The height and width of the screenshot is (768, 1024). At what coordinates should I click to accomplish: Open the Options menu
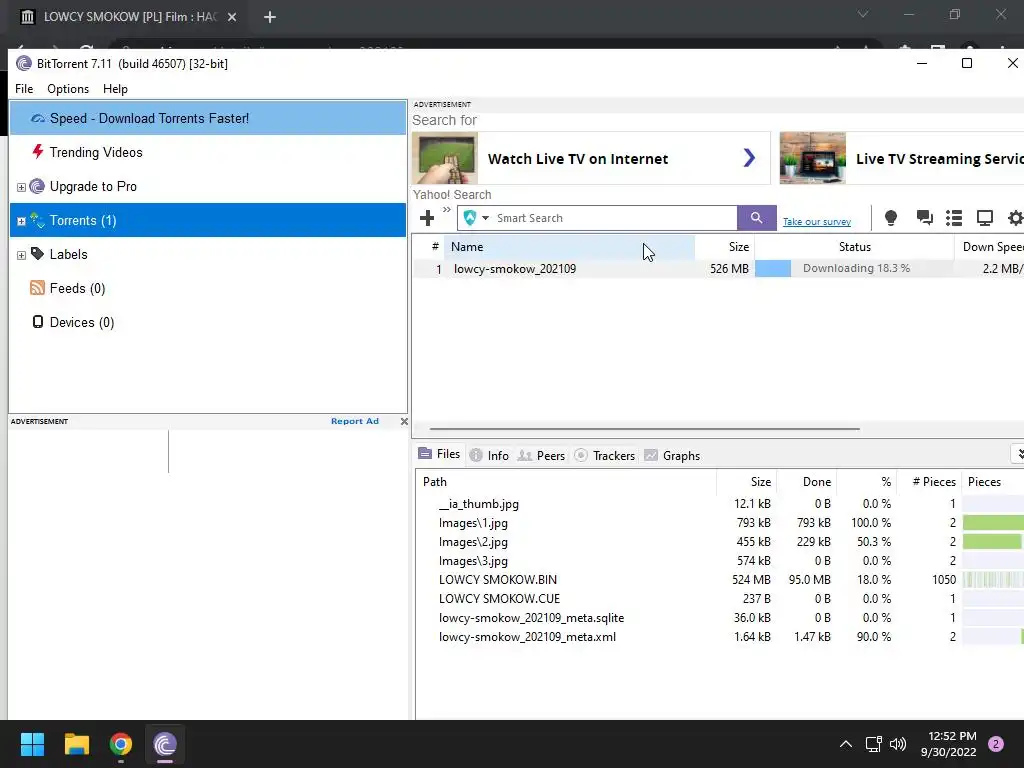pos(68,89)
